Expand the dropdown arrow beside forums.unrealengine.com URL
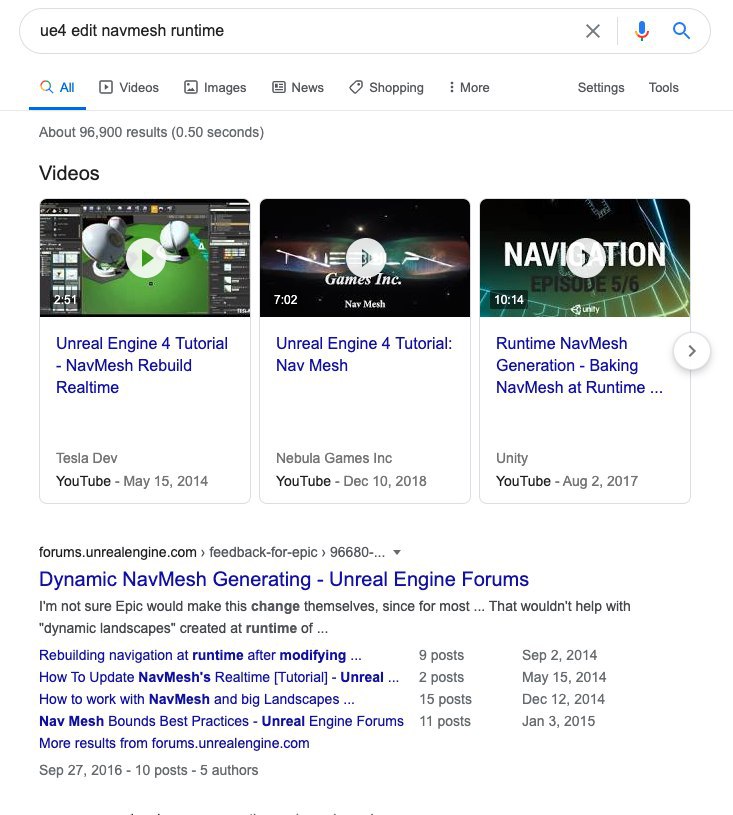733x815 pixels. pos(397,553)
